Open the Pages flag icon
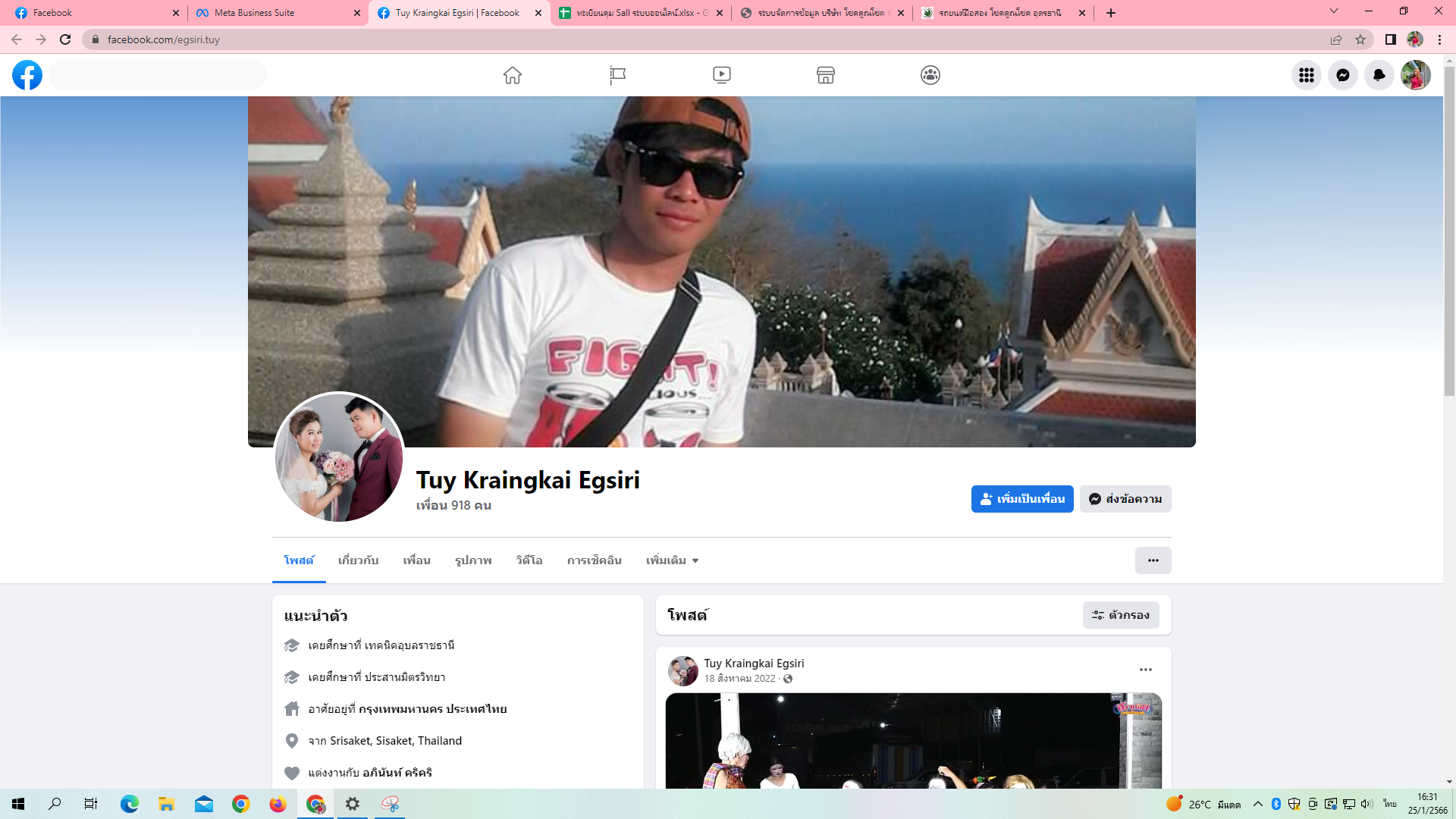 (x=617, y=75)
